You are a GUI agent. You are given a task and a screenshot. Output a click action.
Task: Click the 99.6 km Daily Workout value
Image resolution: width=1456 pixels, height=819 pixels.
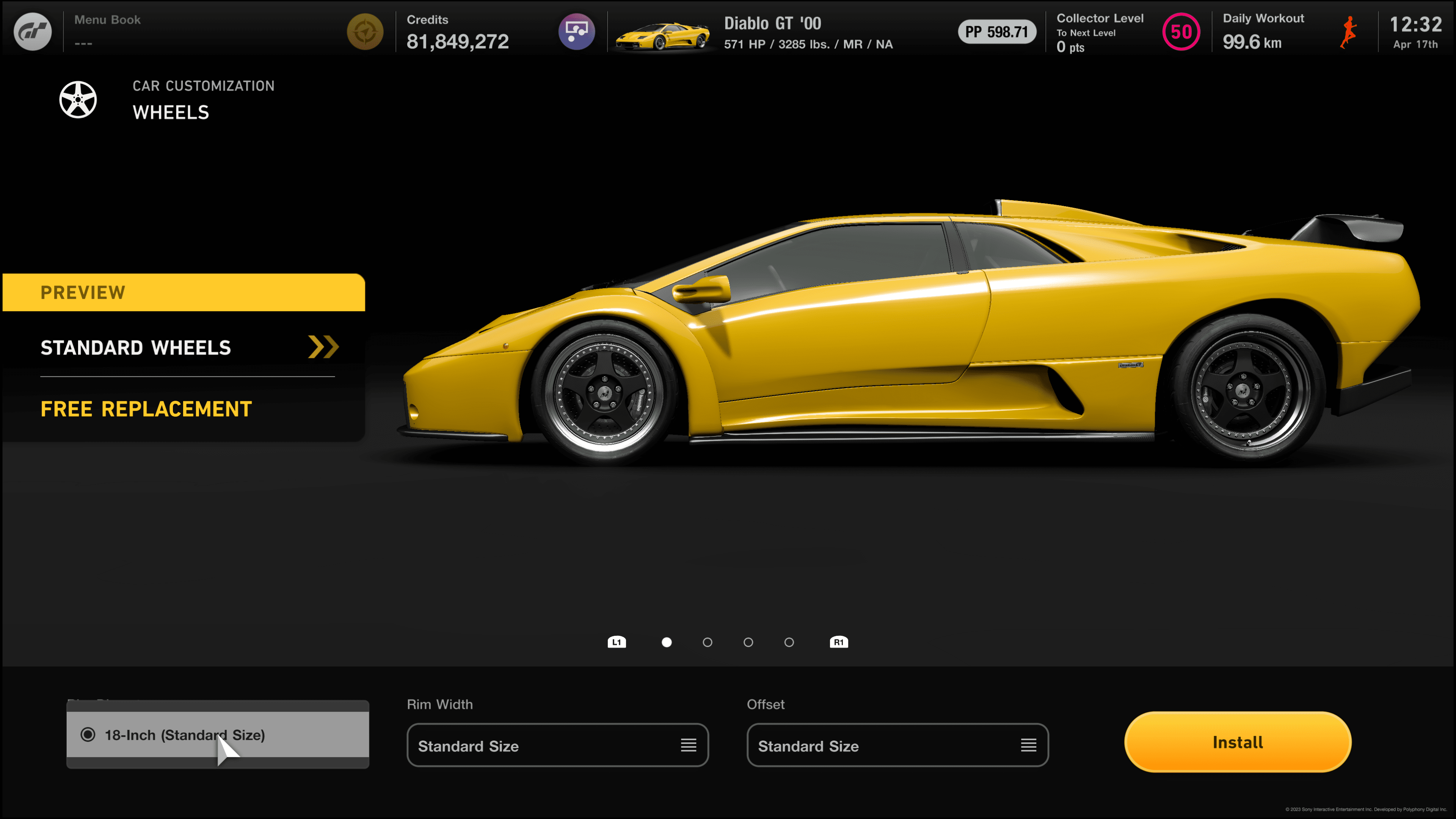[1252, 42]
